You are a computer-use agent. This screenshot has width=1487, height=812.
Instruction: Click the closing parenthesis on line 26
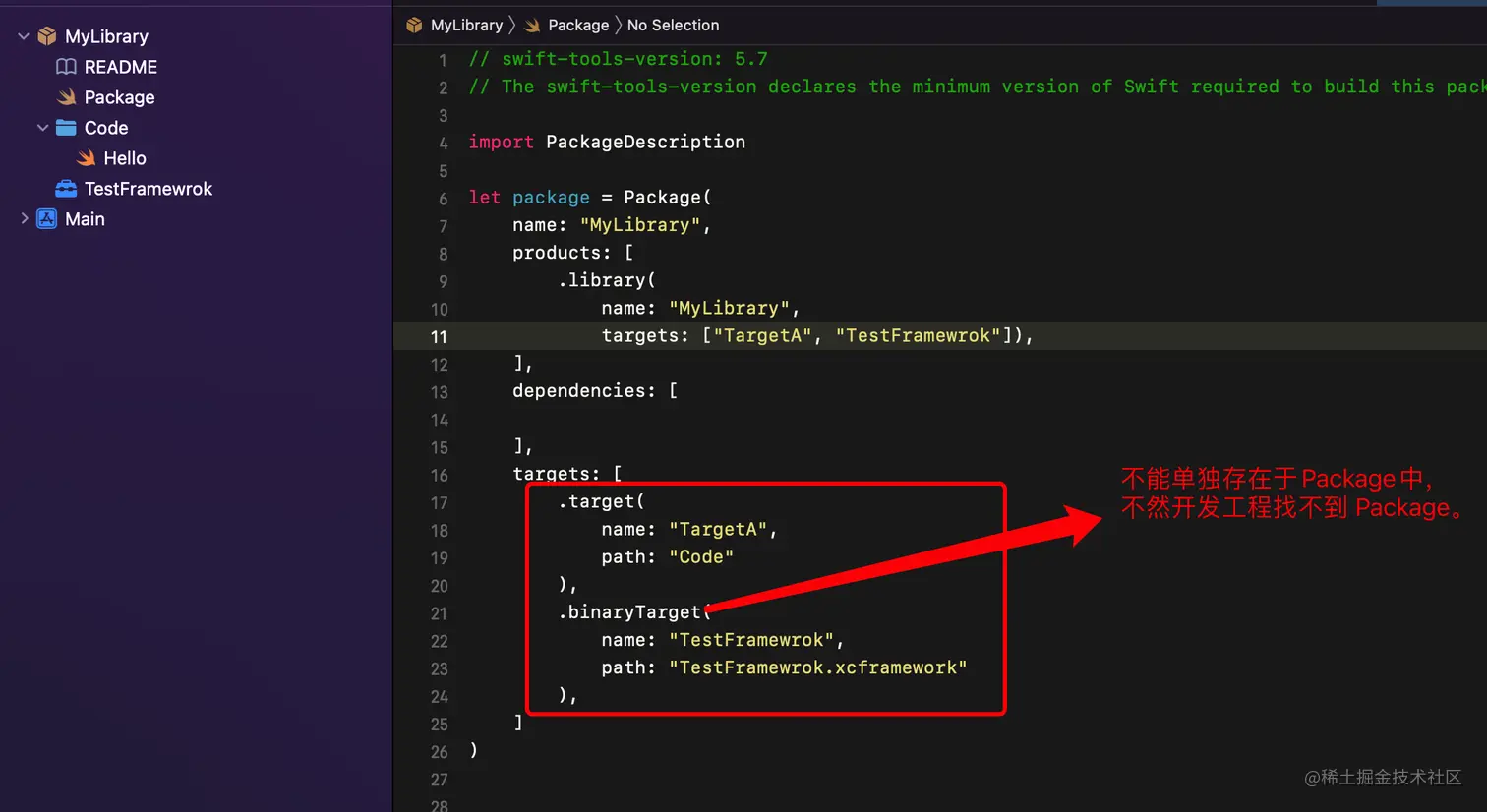[473, 750]
